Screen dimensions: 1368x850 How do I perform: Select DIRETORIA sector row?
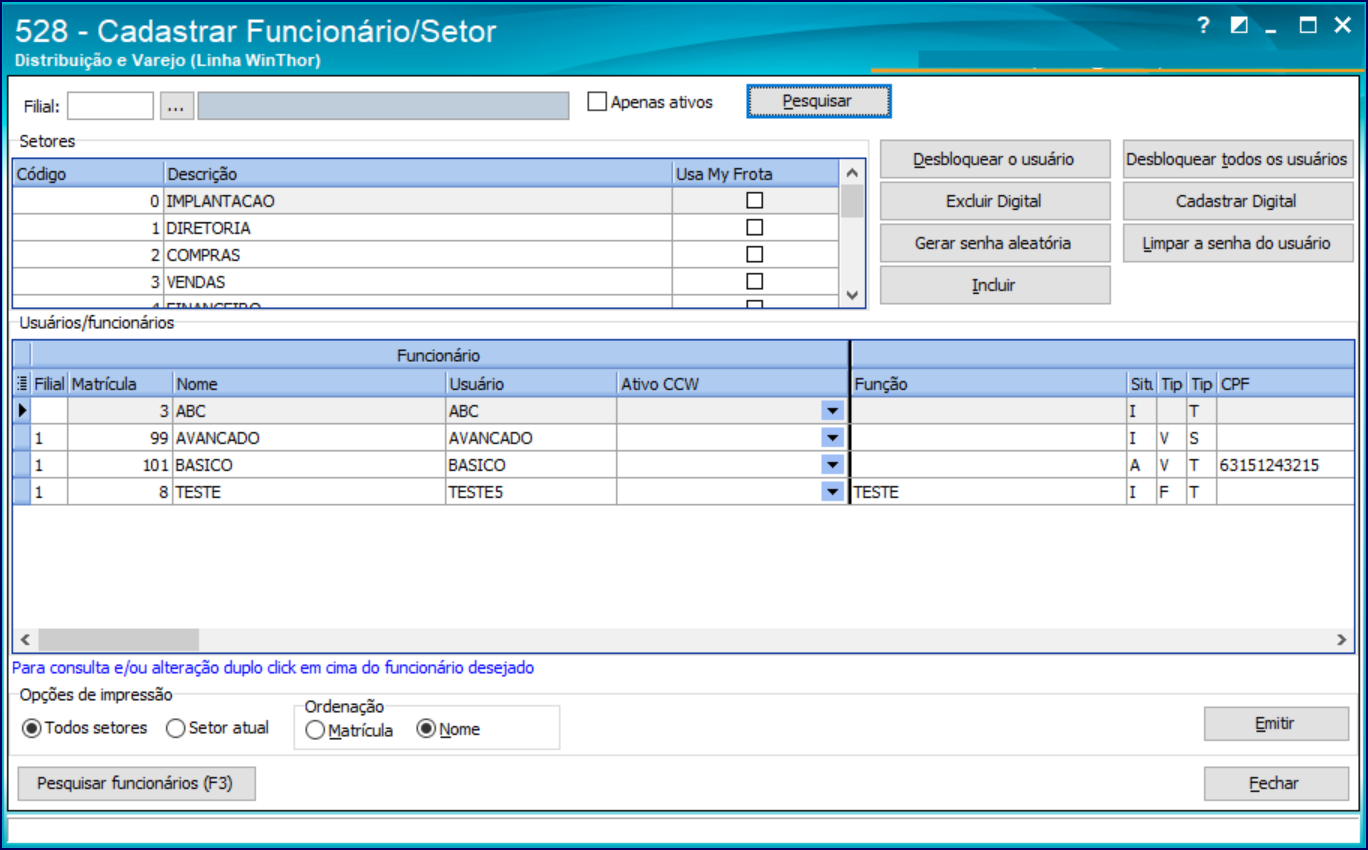tap(425, 227)
